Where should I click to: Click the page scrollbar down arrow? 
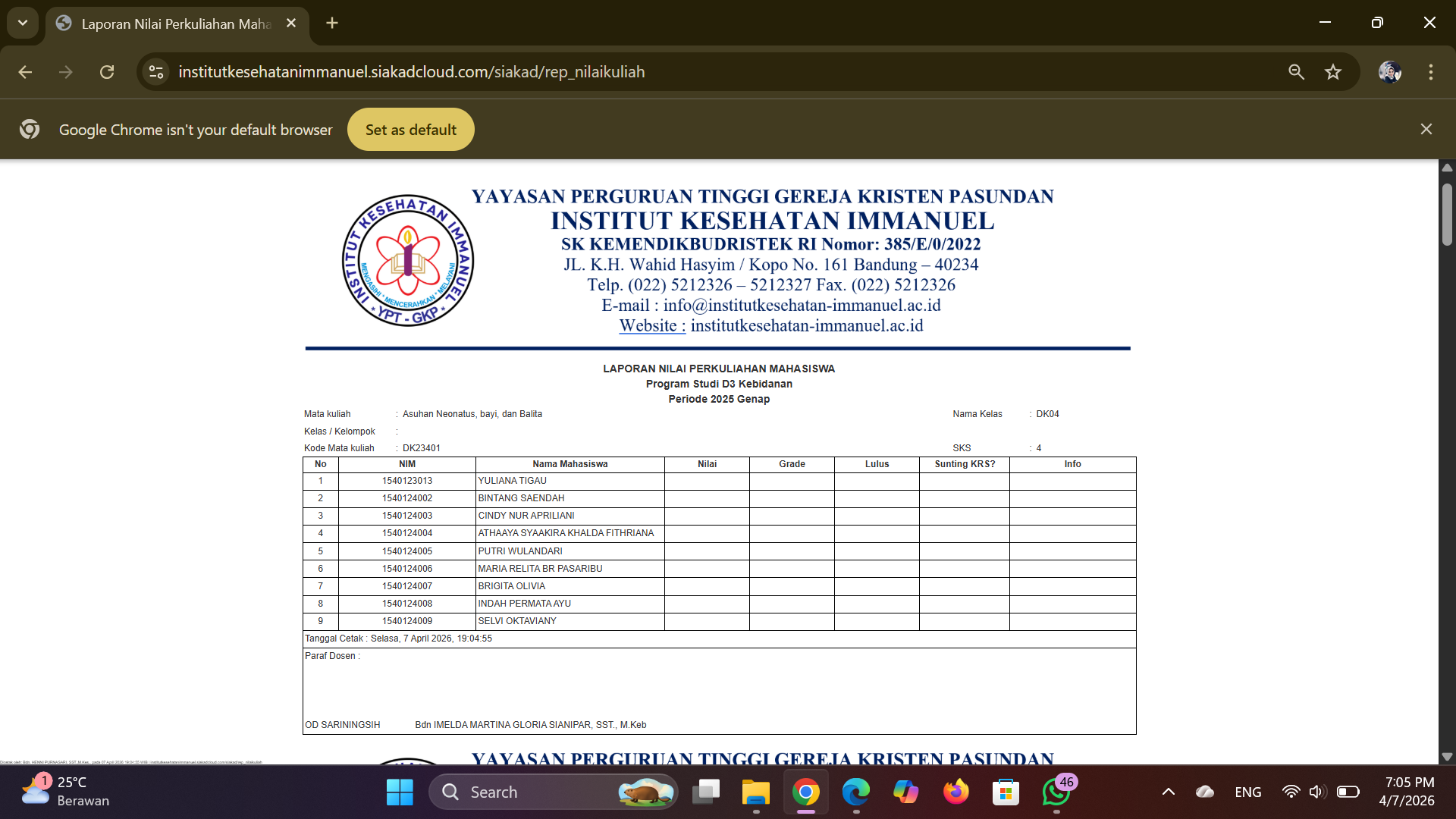coord(1447,757)
